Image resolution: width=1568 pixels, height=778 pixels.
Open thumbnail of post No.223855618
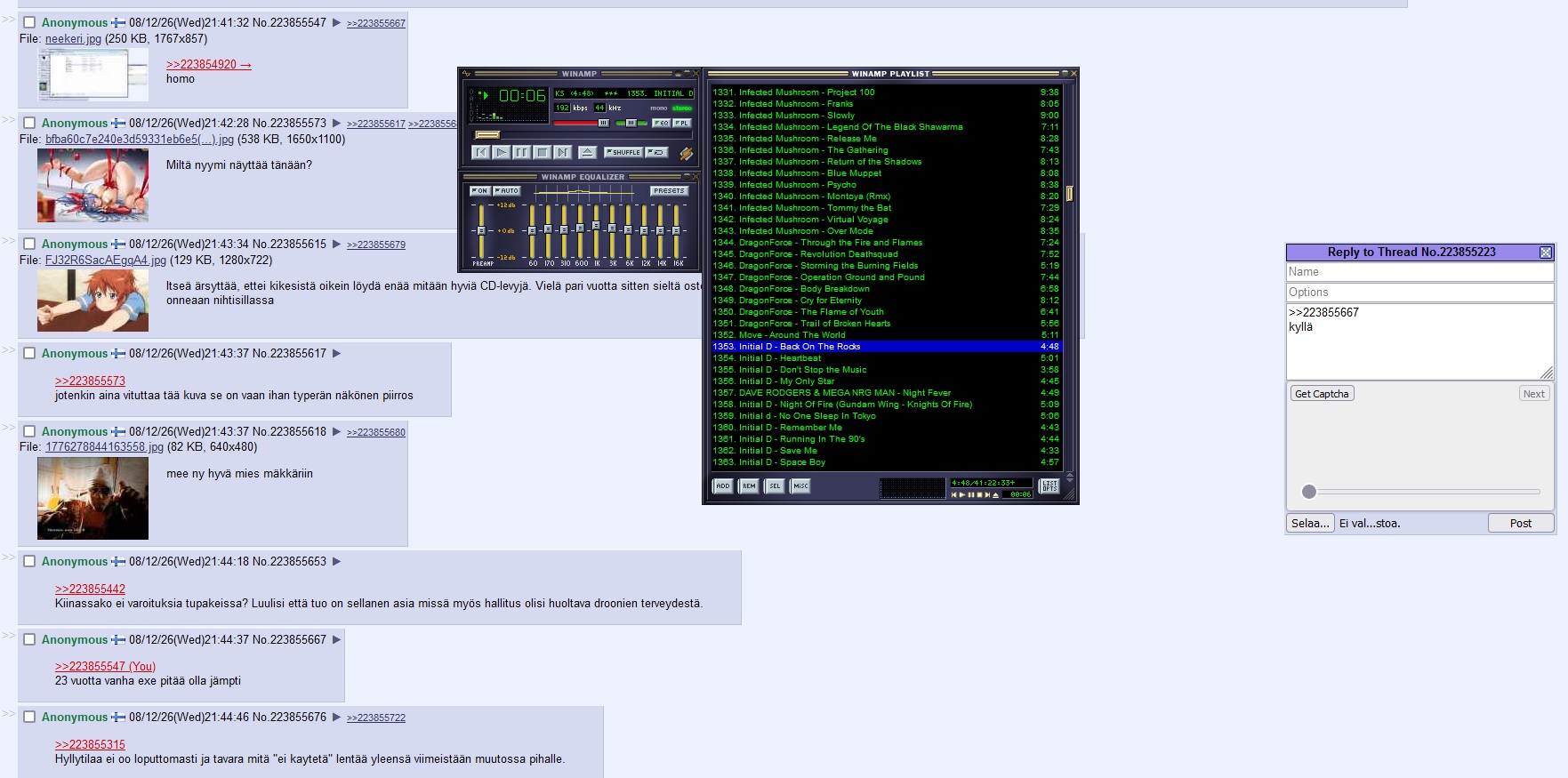[x=92, y=498]
